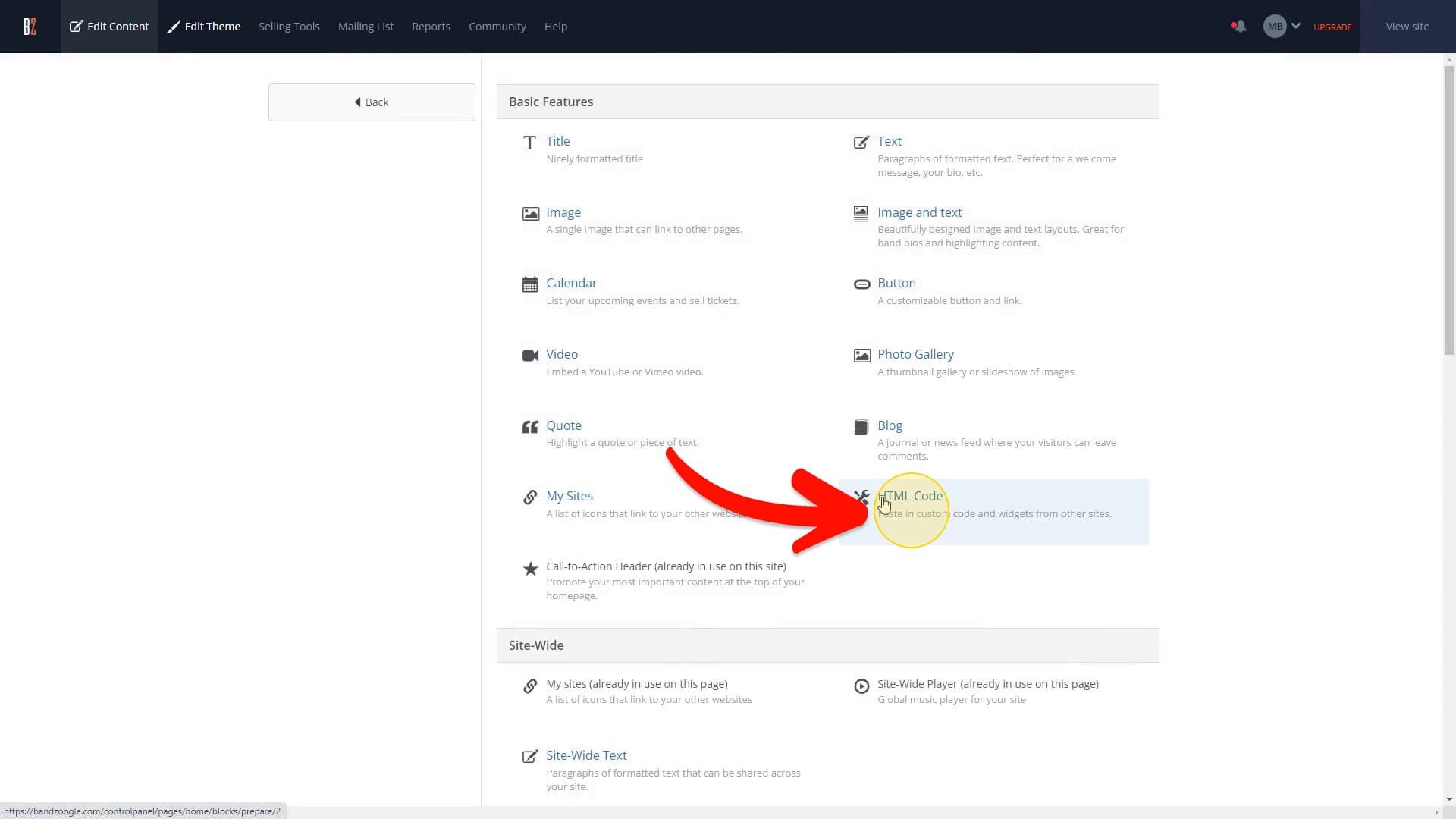1456x819 pixels.
Task: Click the View site button
Action: point(1407,27)
